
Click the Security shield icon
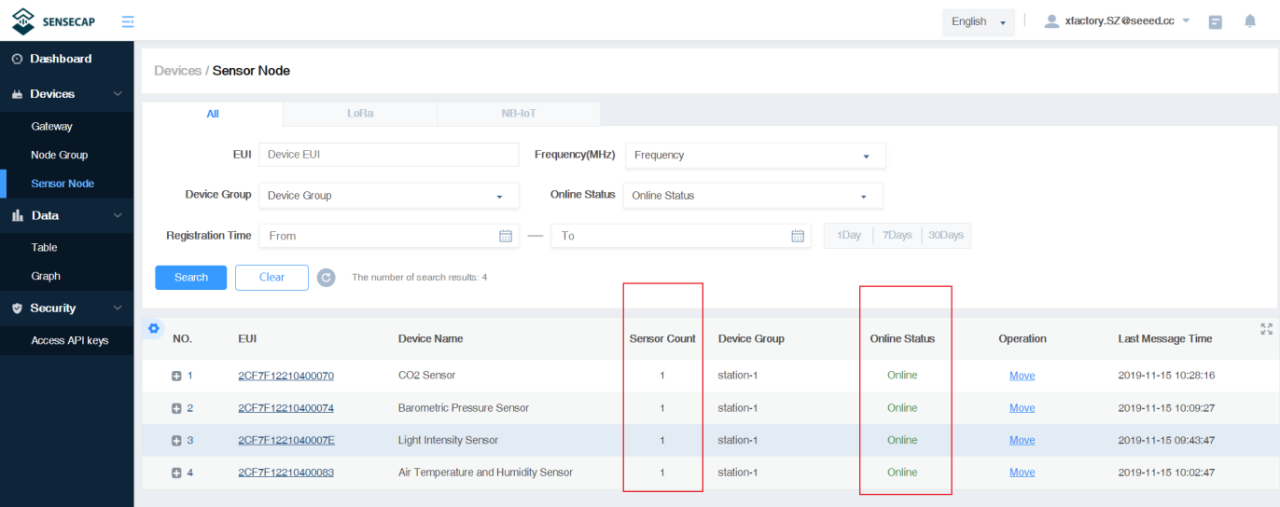pyautogui.click(x=17, y=308)
